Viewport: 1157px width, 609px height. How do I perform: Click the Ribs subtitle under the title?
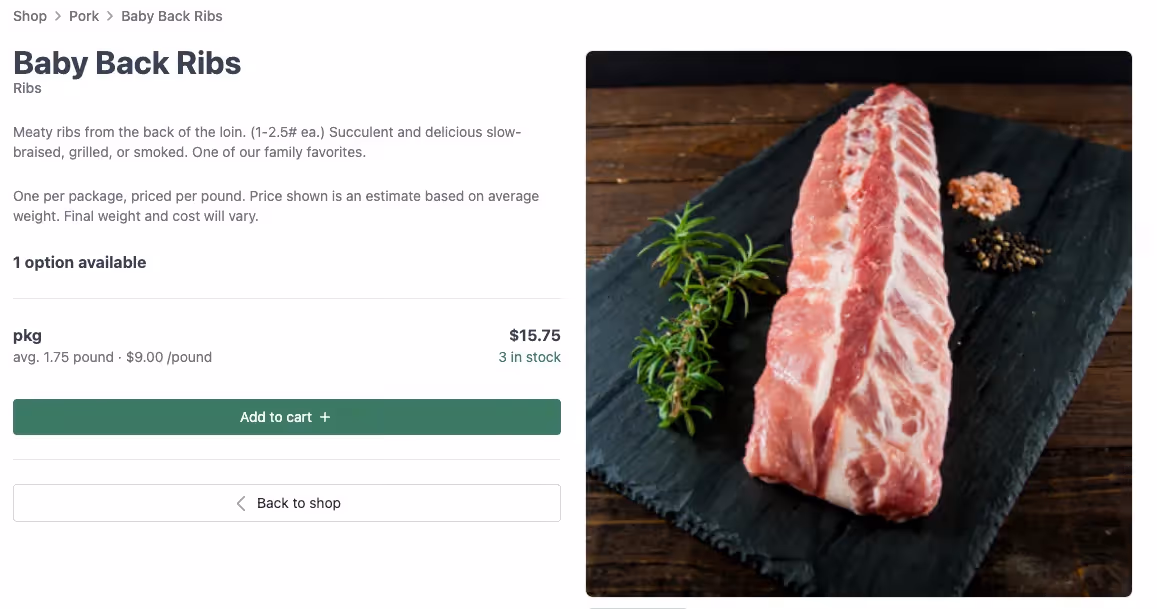pos(27,88)
